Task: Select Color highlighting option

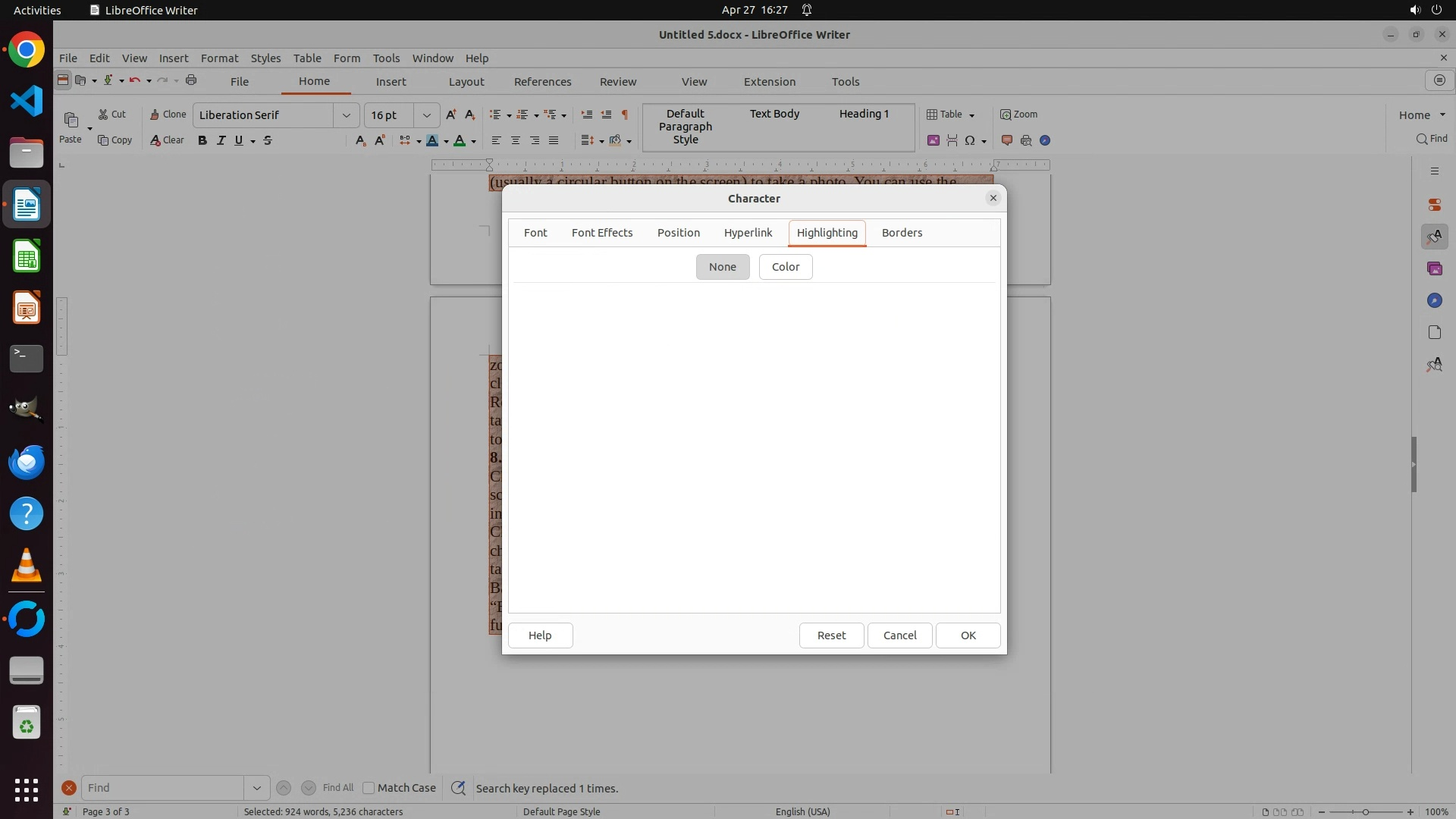Action: point(785,267)
